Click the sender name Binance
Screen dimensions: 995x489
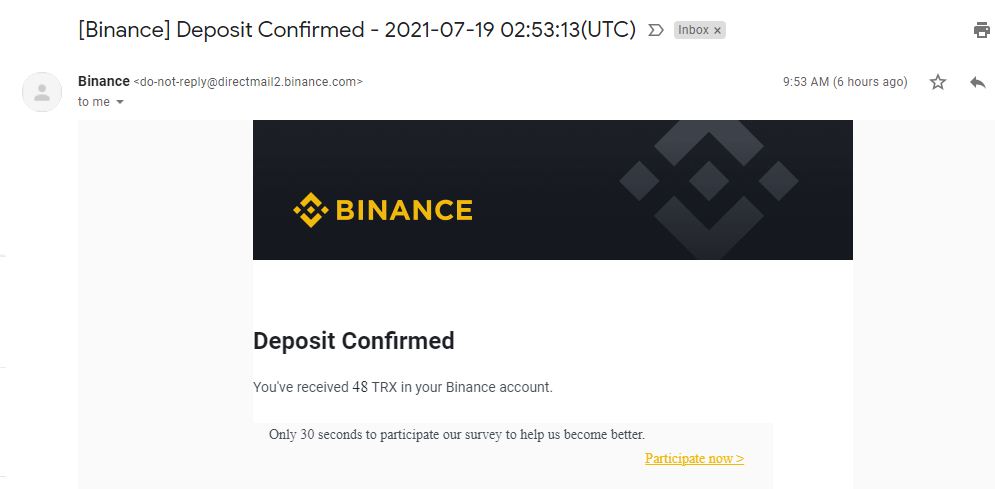click(x=104, y=81)
